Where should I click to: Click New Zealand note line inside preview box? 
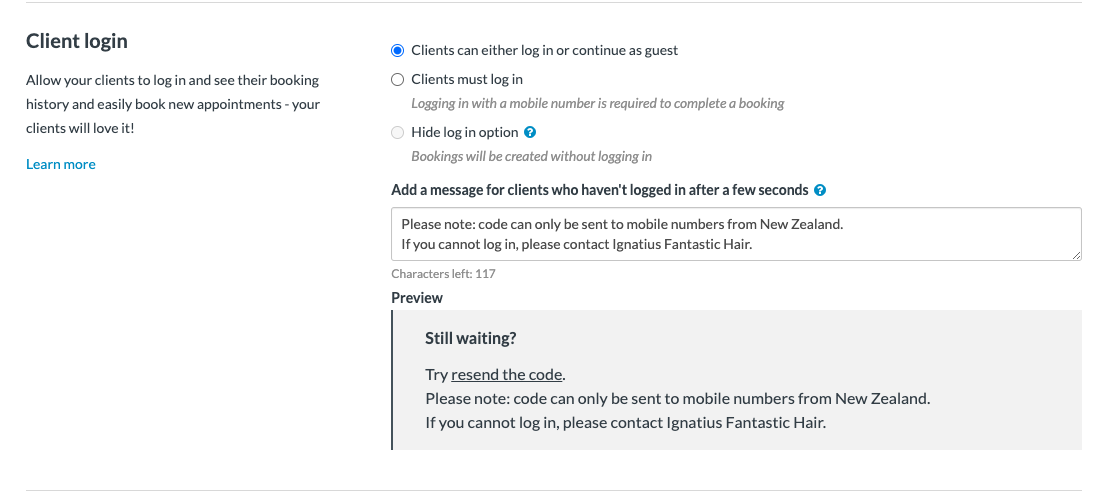click(678, 399)
